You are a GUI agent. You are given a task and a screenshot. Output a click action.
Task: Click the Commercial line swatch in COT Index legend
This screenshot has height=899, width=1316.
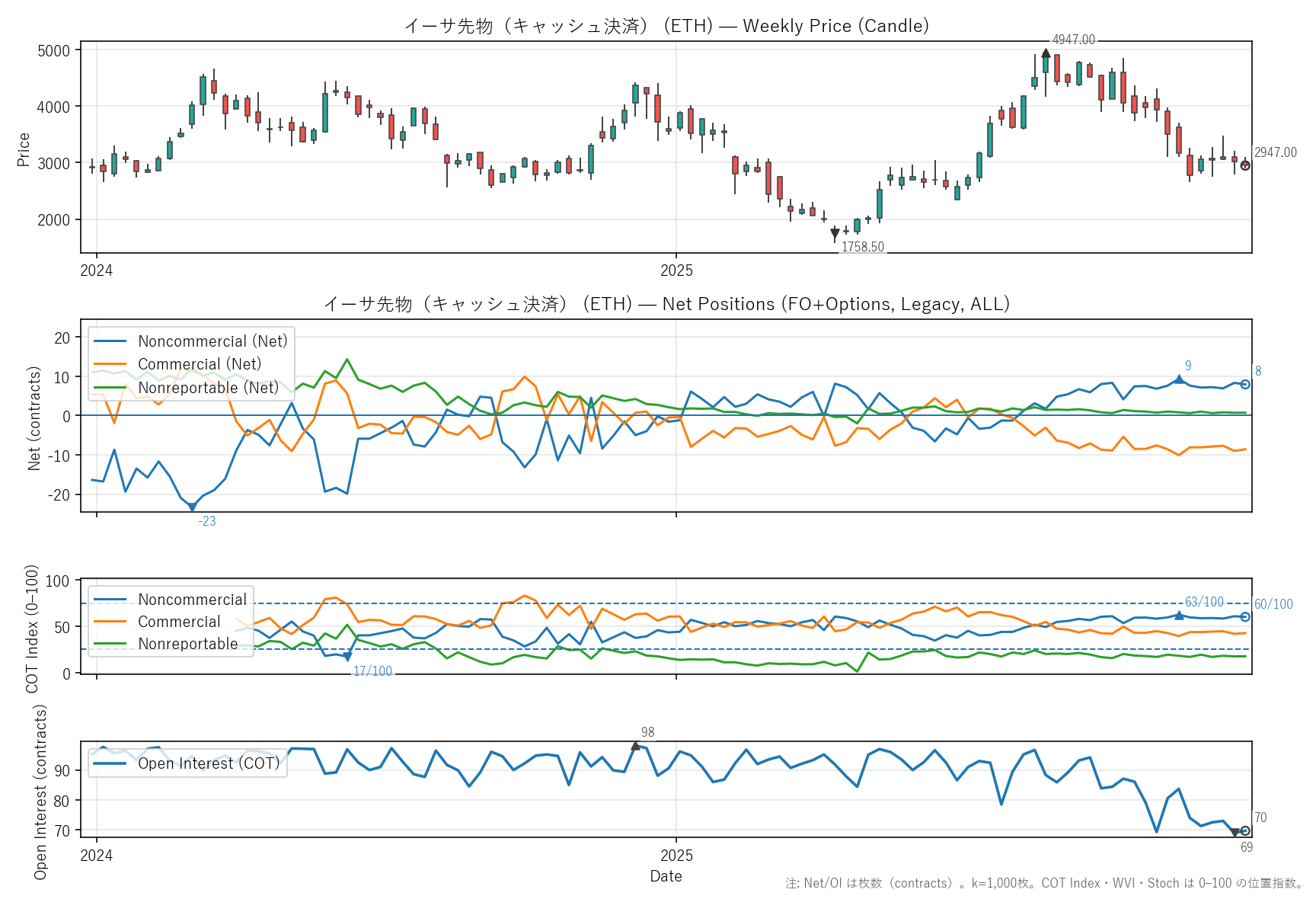pyautogui.click(x=110, y=622)
